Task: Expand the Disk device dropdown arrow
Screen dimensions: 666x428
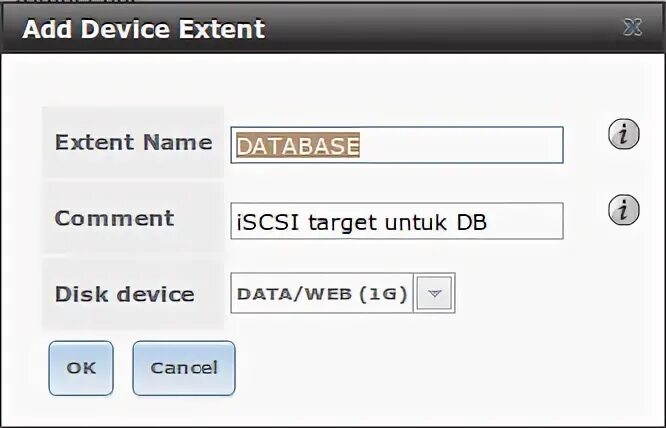Action: tap(434, 293)
